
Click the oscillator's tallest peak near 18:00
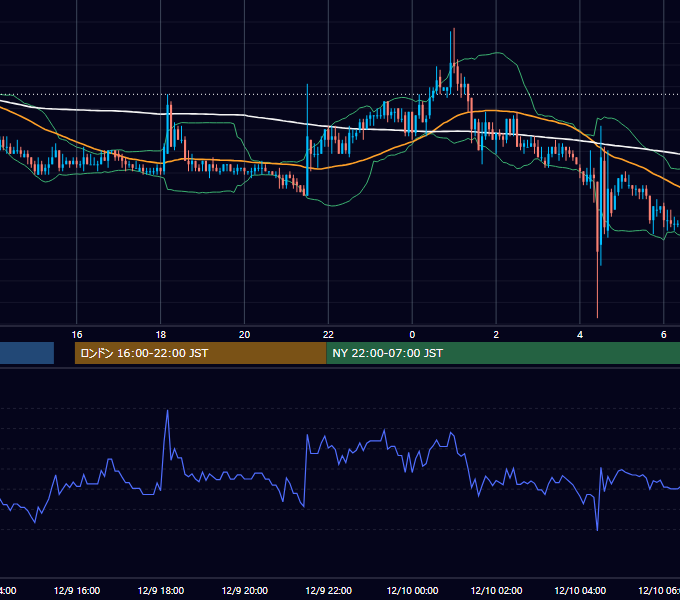click(168, 411)
